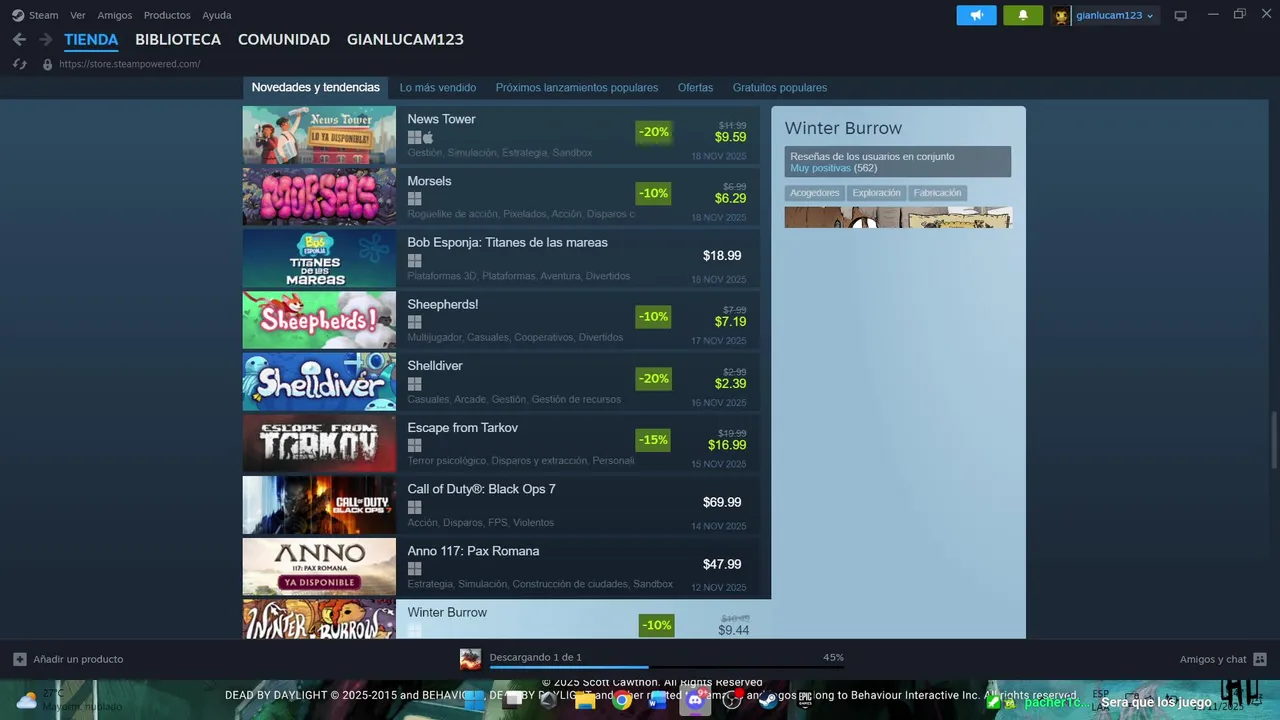Click the Anno 117: Pax Romana title

pos(473,551)
